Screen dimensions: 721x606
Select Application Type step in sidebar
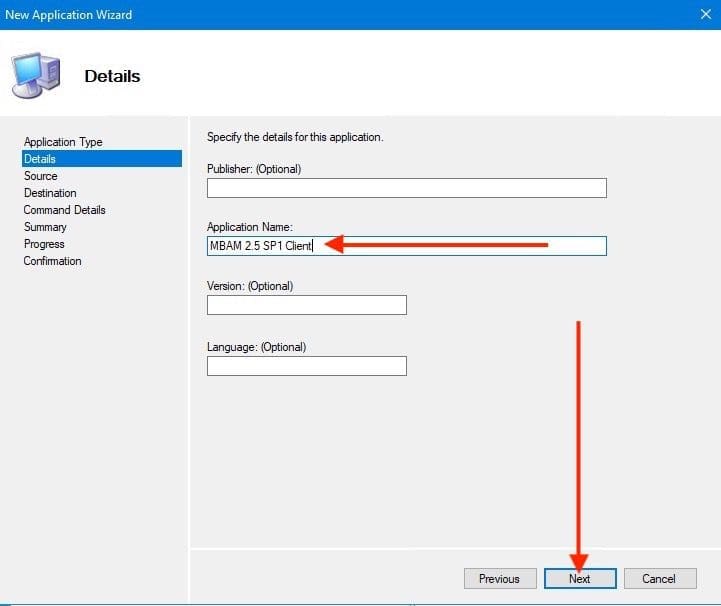63,142
